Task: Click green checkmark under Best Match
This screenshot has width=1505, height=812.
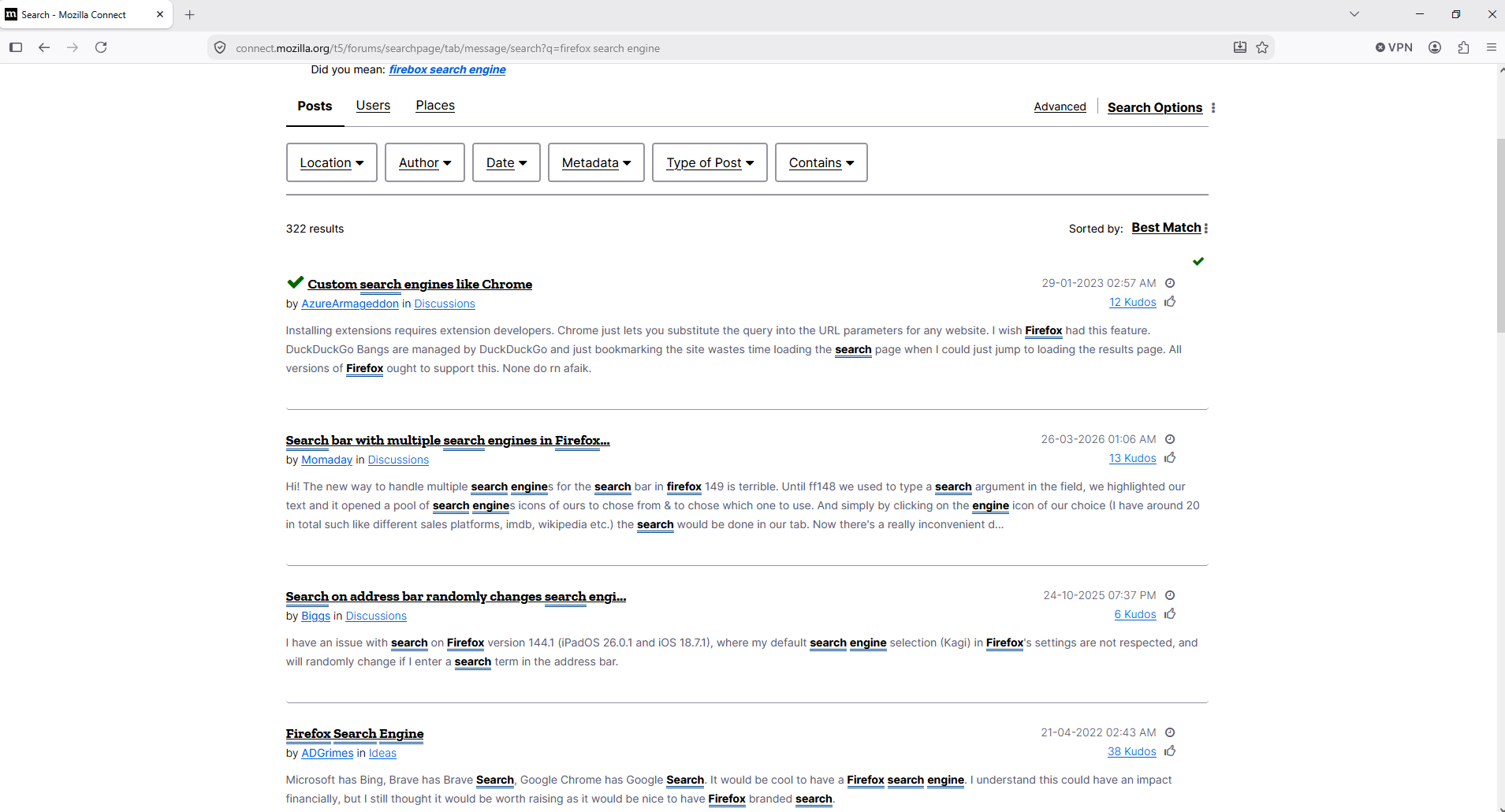Action: click(1198, 261)
